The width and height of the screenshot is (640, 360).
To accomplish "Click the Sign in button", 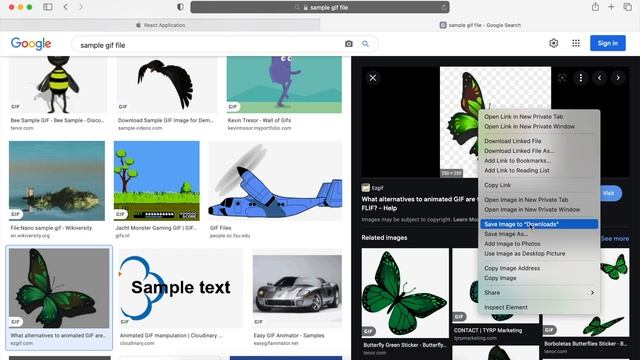I will [x=607, y=43].
